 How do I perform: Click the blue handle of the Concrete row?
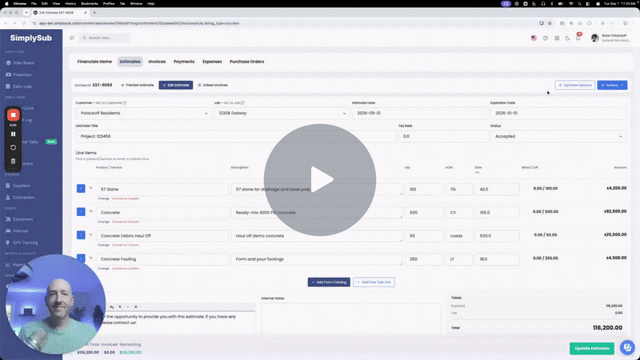click(81, 212)
